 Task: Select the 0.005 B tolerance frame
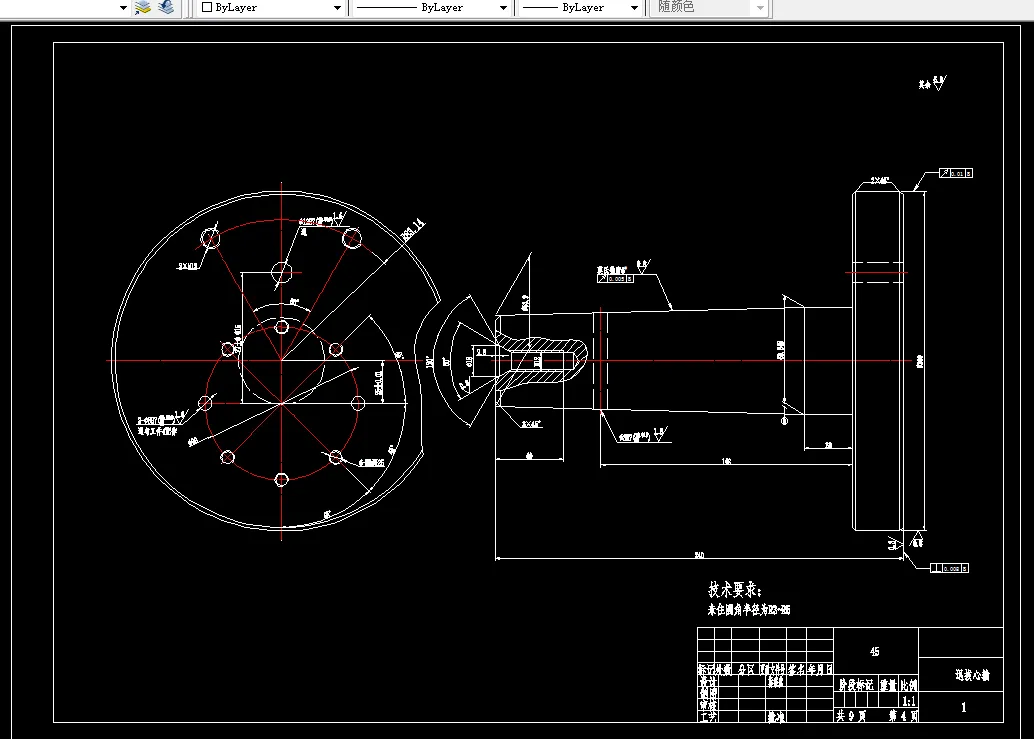(x=615, y=279)
